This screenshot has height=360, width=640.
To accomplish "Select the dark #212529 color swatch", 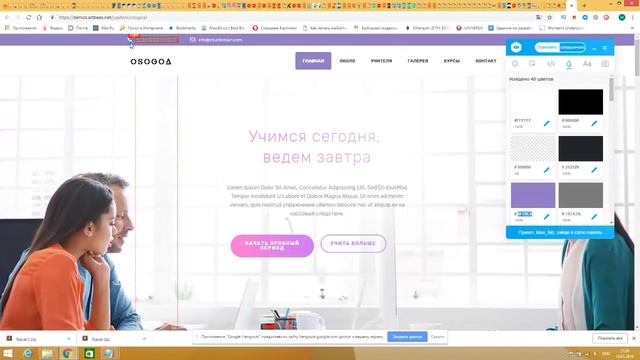I will coord(580,149).
